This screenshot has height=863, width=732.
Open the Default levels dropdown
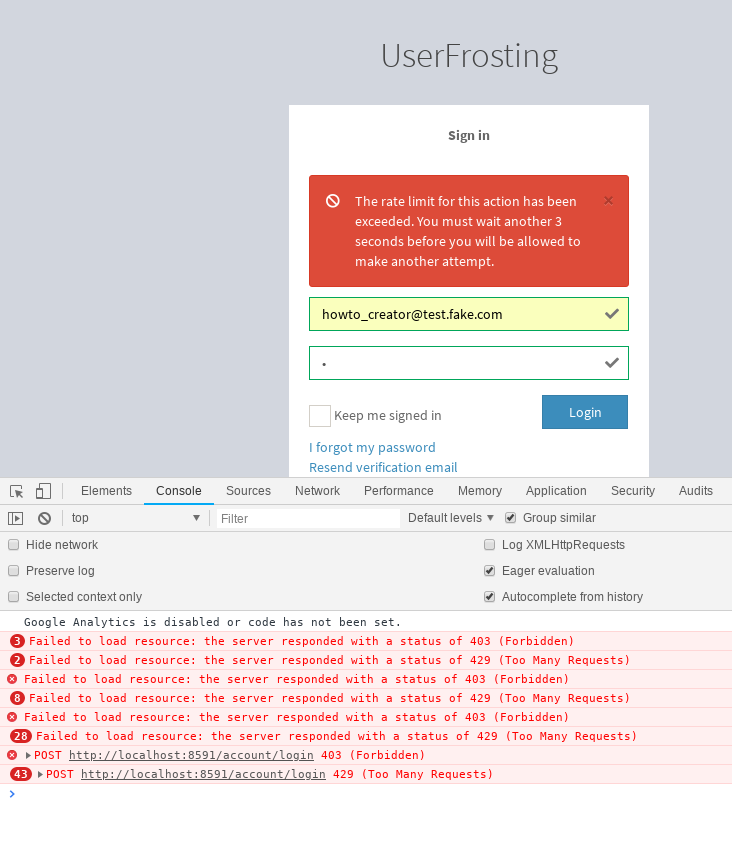(x=451, y=518)
